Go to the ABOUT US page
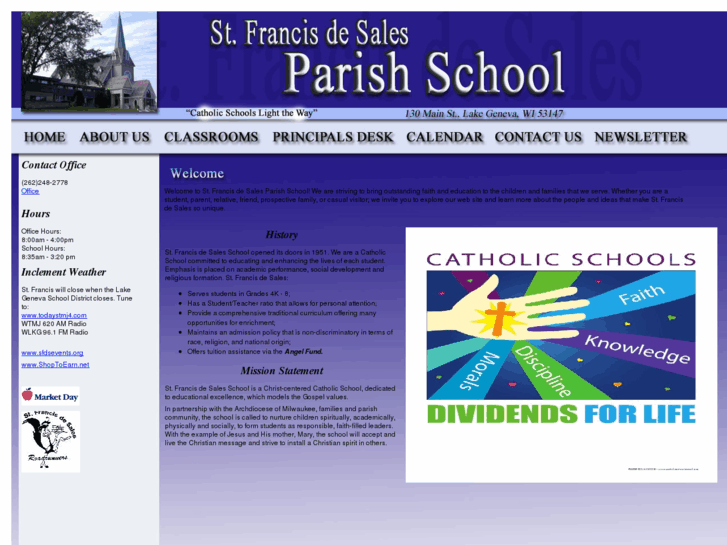 click(x=115, y=137)
